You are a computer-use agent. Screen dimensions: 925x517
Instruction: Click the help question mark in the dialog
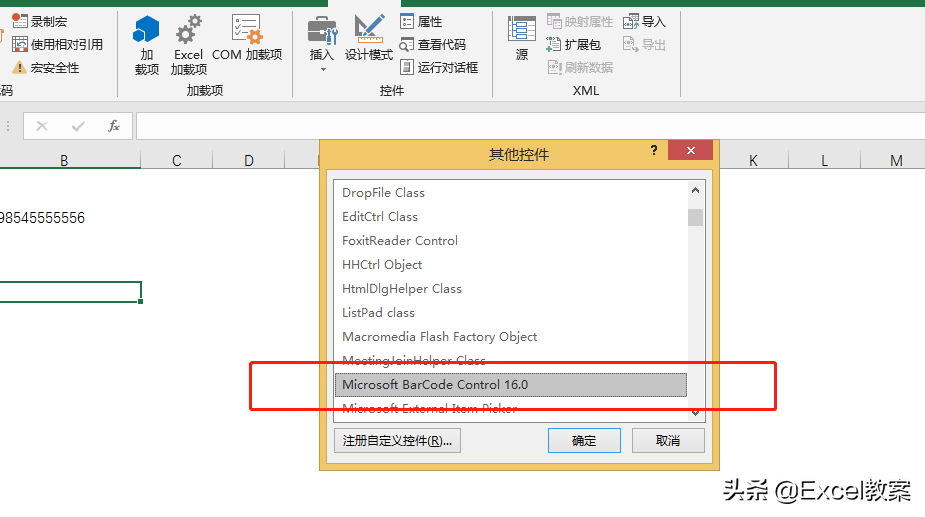pos(654,150)
